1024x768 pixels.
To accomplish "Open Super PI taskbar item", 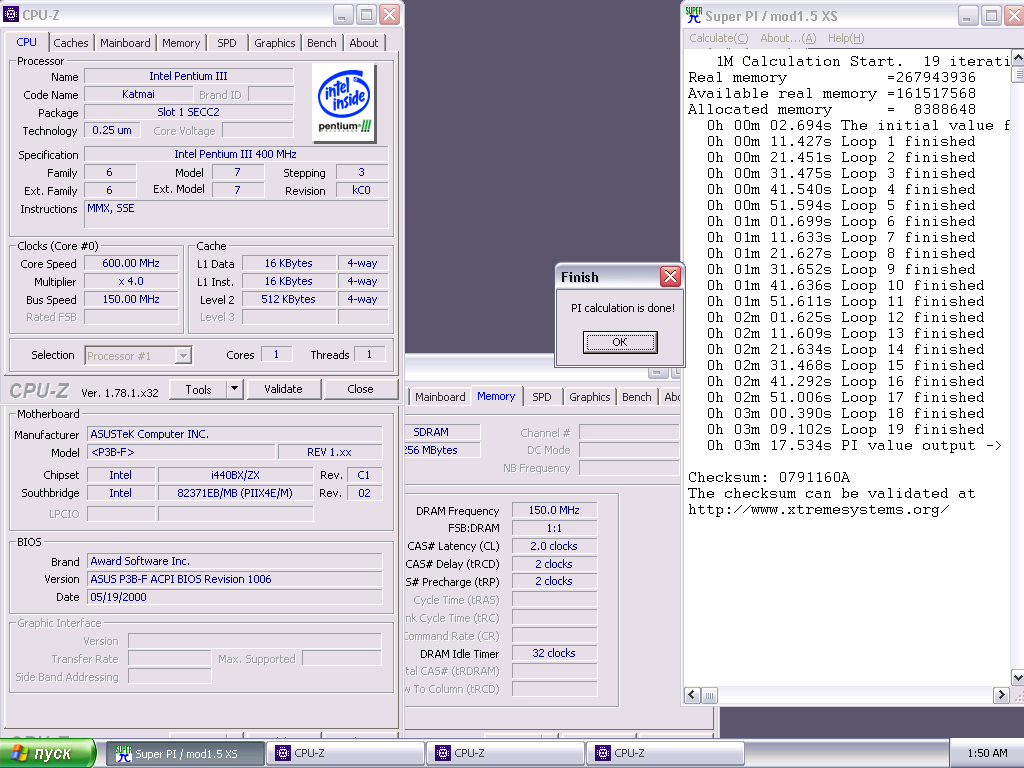I will point(185,754).
